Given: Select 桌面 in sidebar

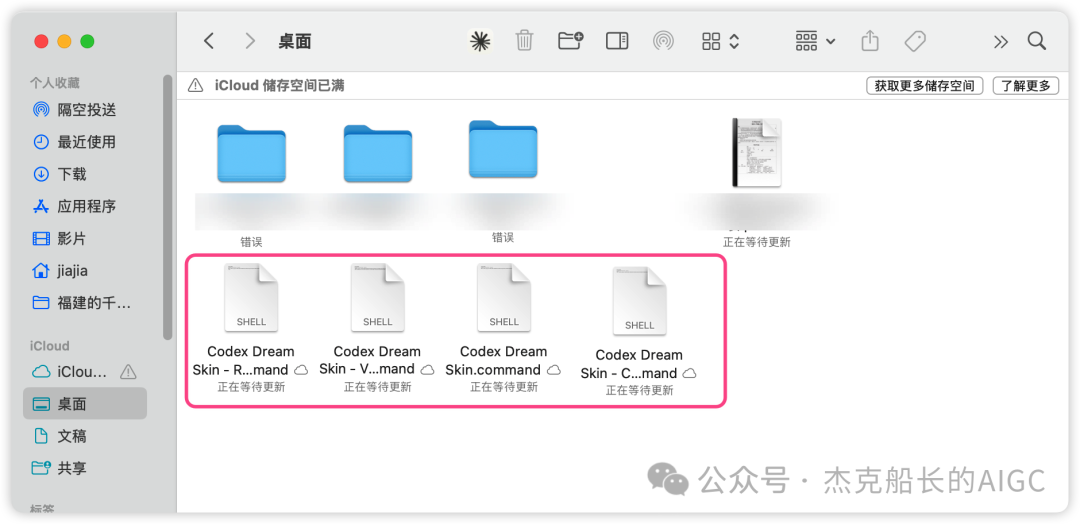Looking at the screenshot, I should pyautogui.click(x=85, y=404).
